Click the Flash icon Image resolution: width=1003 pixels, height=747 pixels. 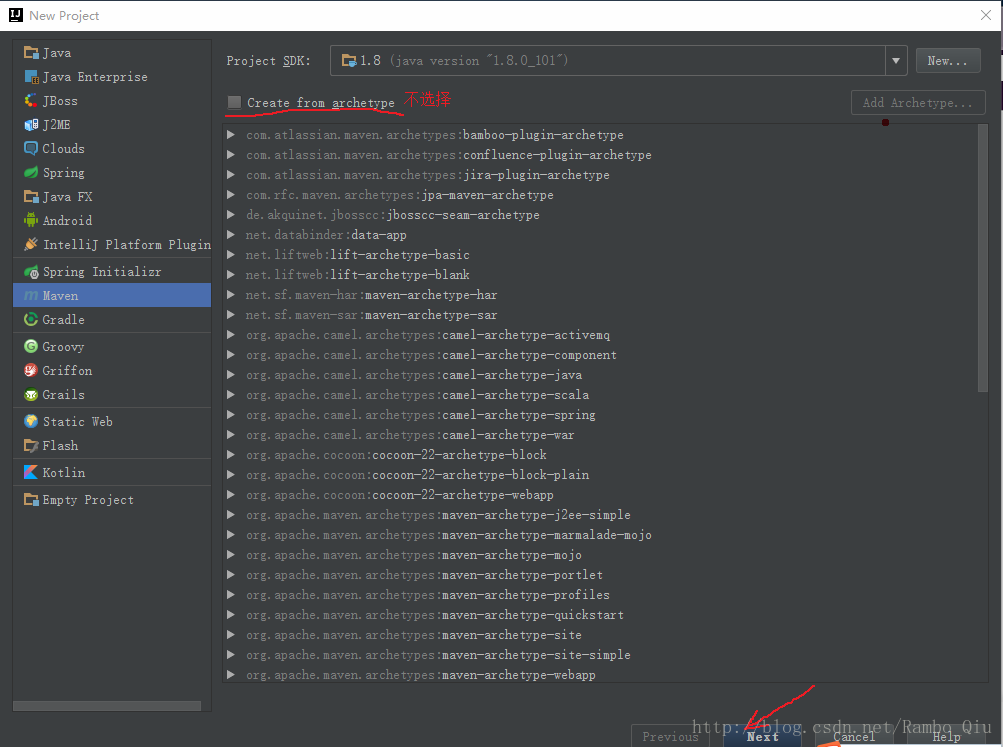click(31, 445)
